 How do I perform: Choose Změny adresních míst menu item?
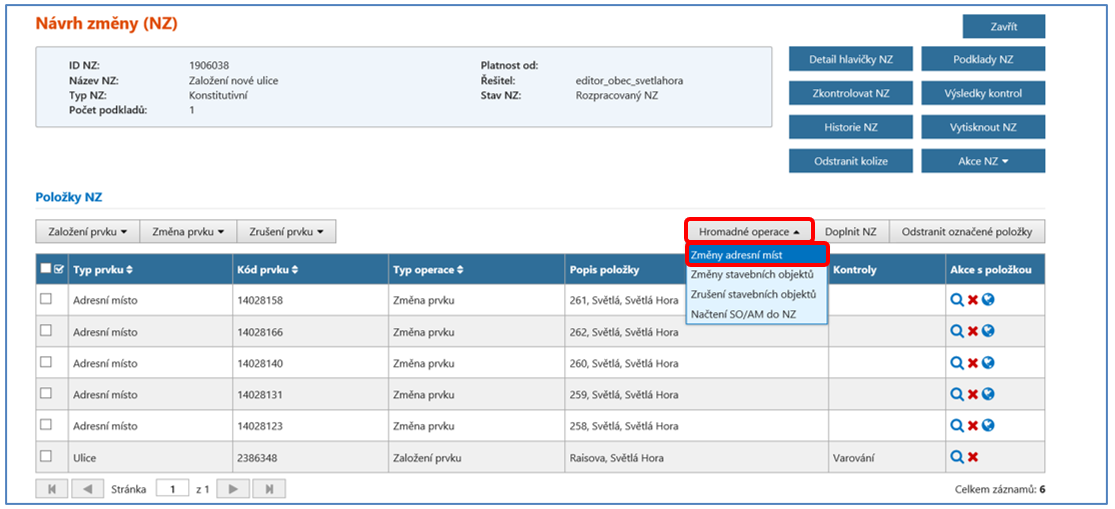coord(756,256)
